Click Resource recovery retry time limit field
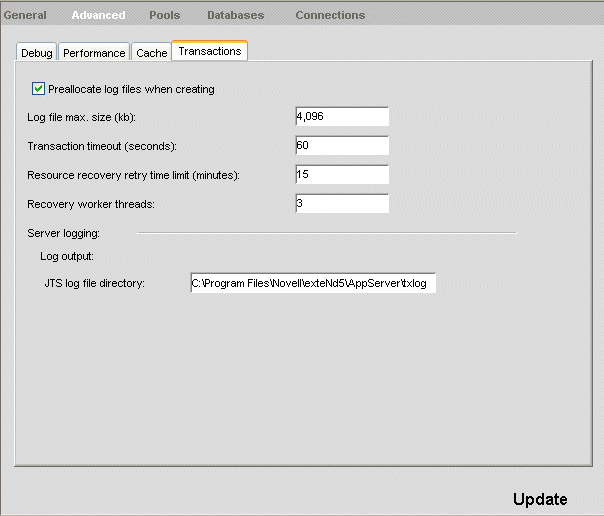The height and width of the screenshot is (516, 604). pos(341,175)
